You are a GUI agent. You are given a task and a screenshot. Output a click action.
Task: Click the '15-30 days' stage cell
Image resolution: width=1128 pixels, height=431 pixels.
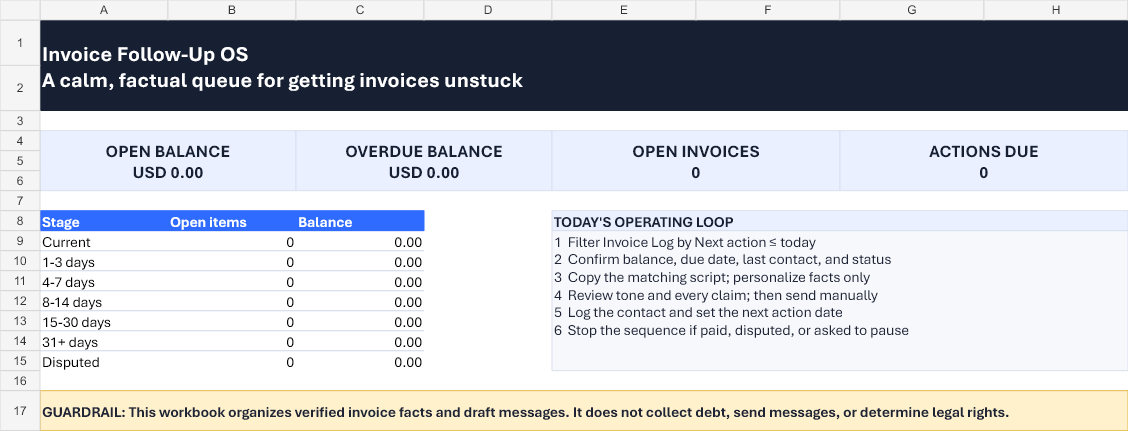[104, 322]
